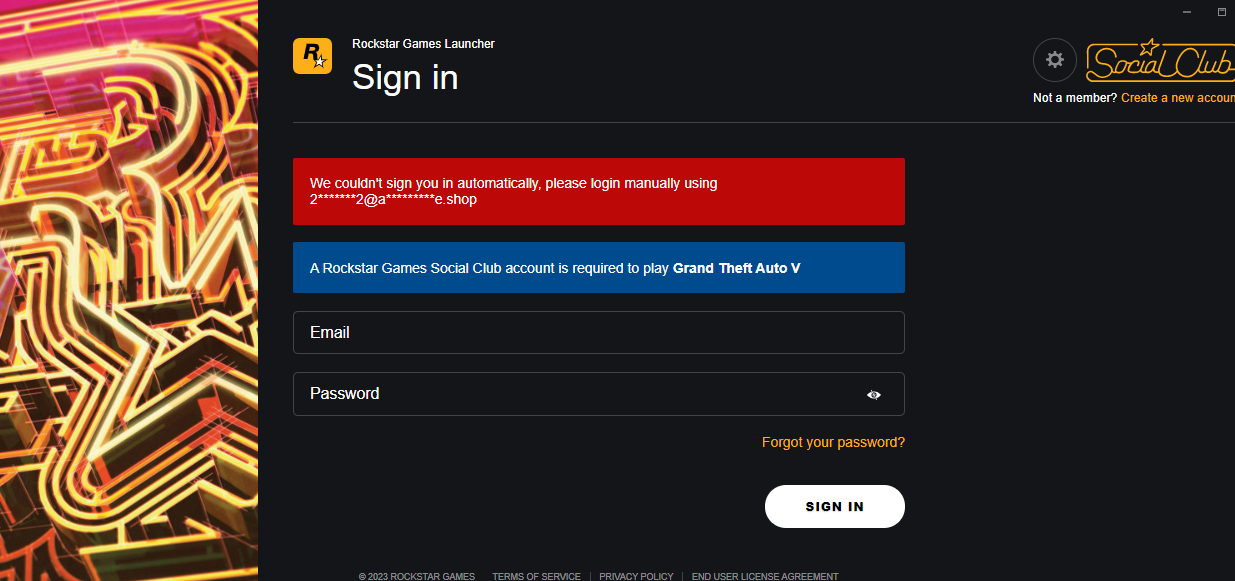Open the End User License Agreement
Image resolution: width=1235 pixels, height=581 pixels.
(765, 576)
